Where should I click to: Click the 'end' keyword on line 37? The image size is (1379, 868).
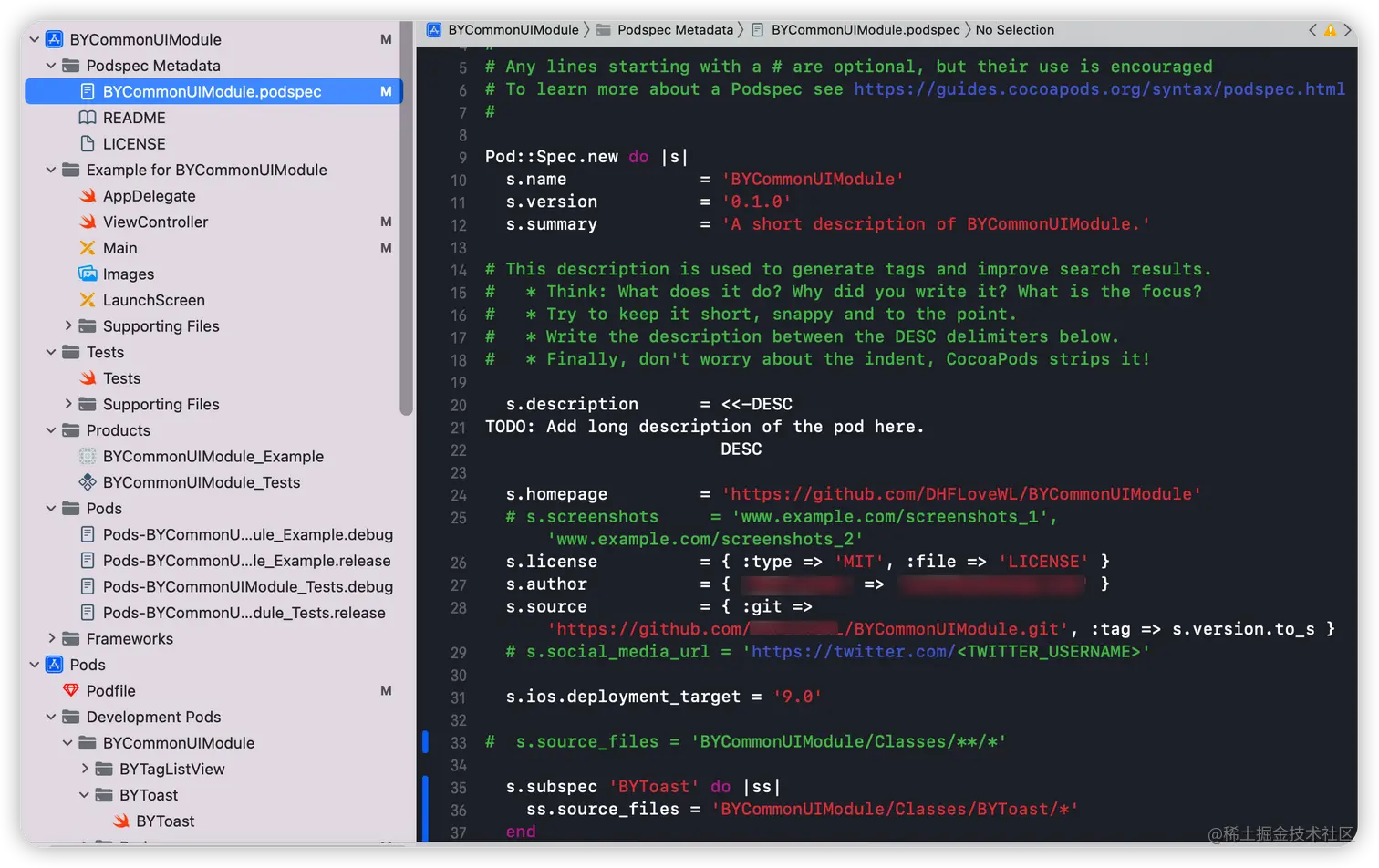[521, 832]
